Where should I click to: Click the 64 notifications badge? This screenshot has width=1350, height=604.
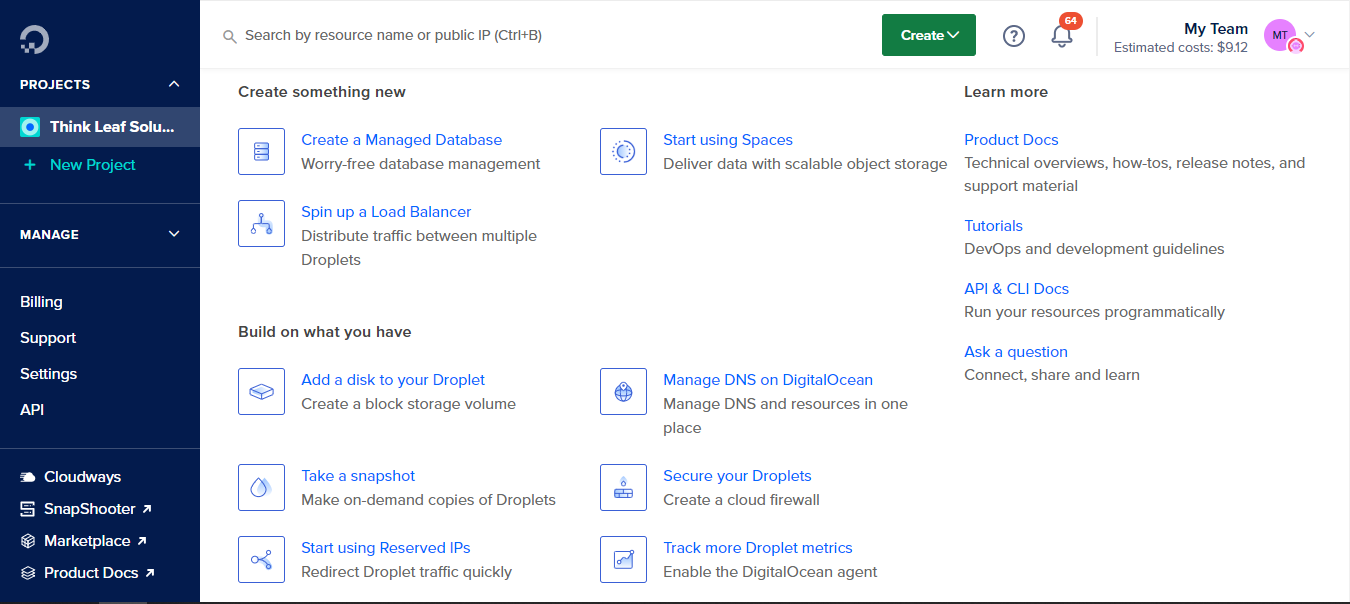pos(1070,21)
